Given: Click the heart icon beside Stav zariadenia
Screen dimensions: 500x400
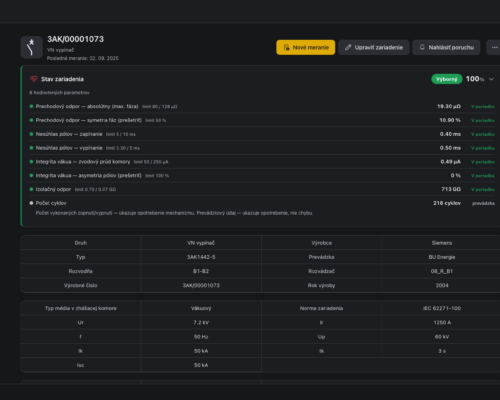Looking at the screenshot, I should click(34, 79).
